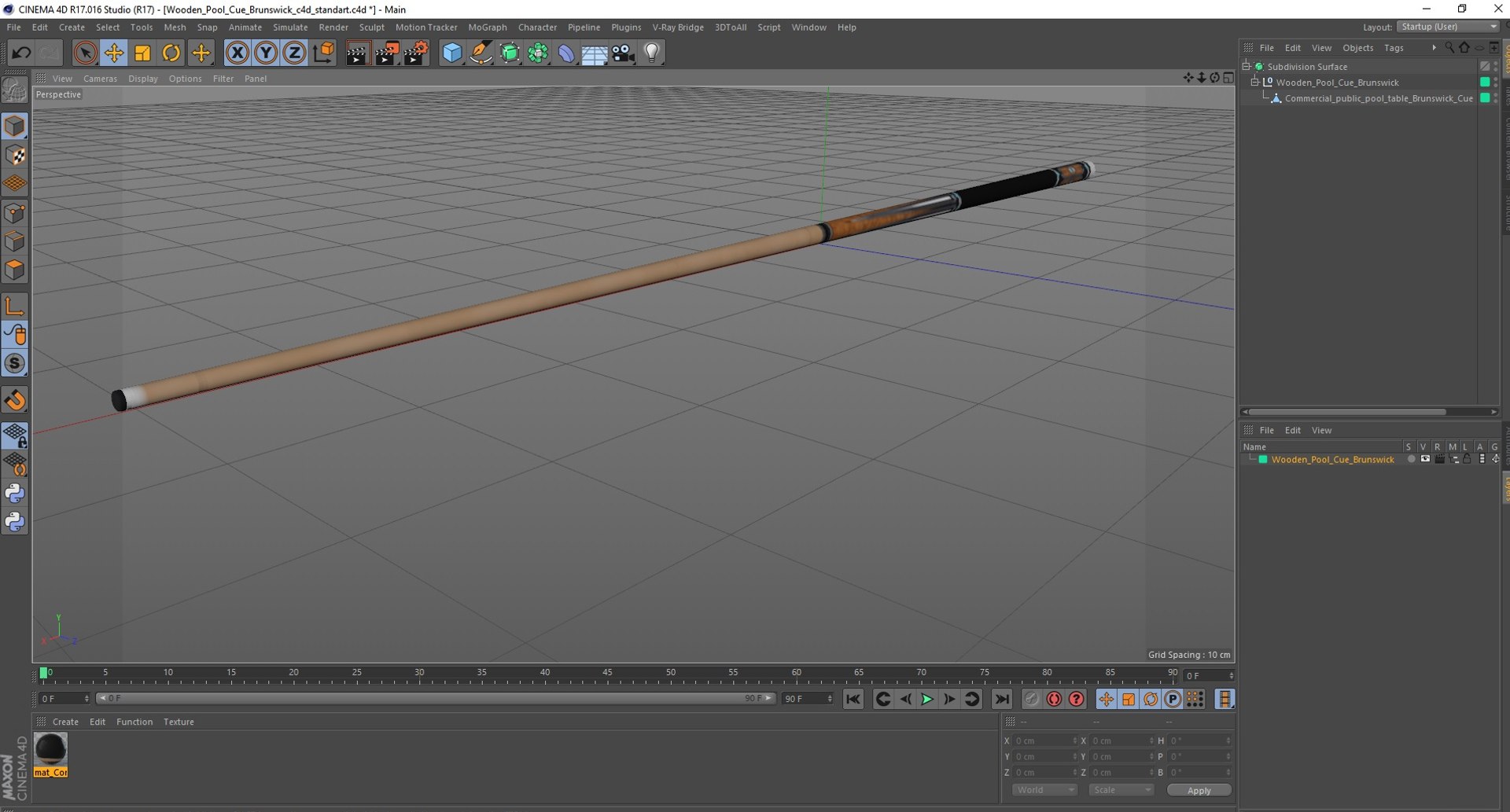Image resolution: width=1510 pixels, height=812 pixels.
Task: Open the spline Pen tool
Action: 481,53
